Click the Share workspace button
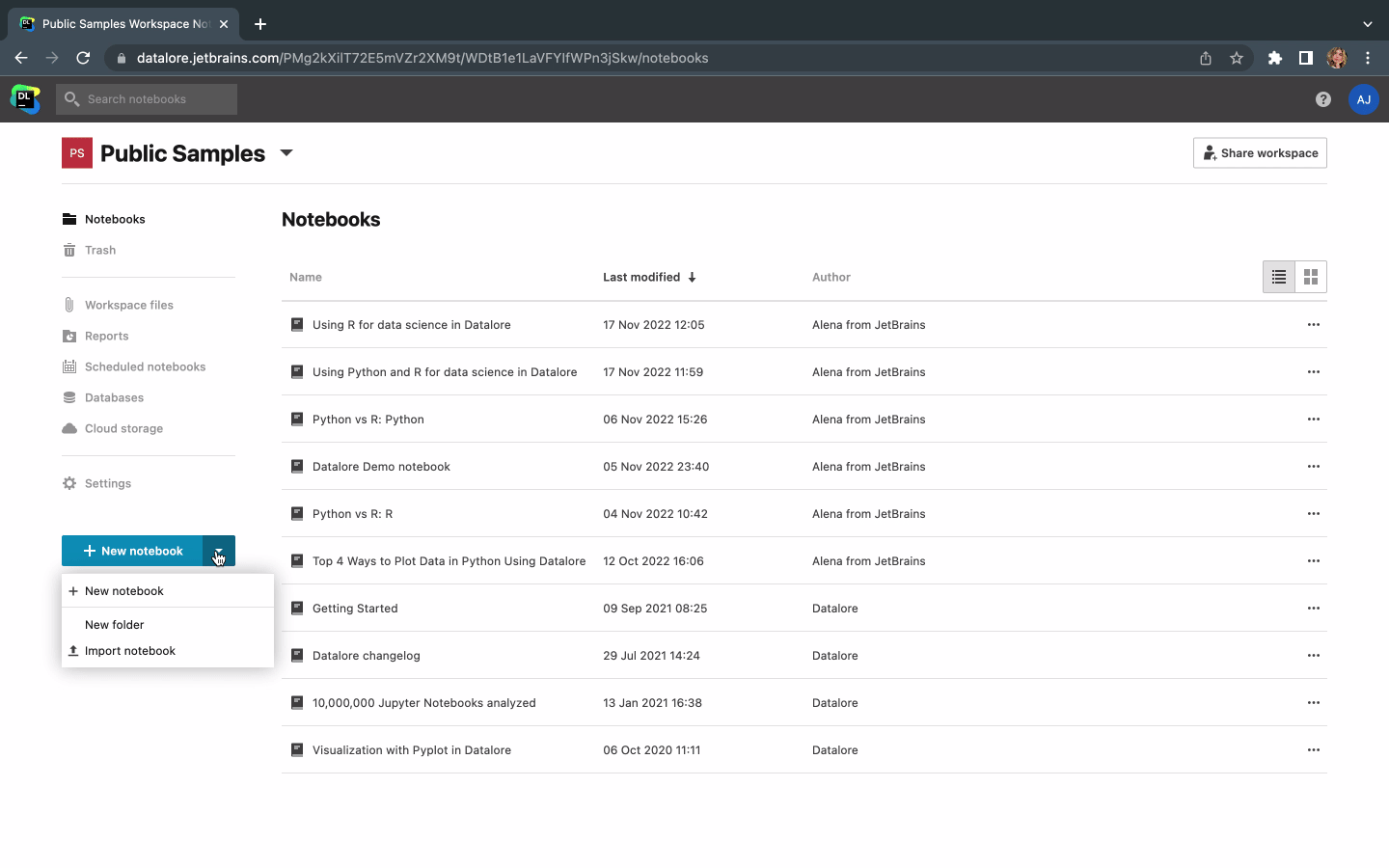The height and width of the screenshot is (868, 1389). coord(1259,153)
